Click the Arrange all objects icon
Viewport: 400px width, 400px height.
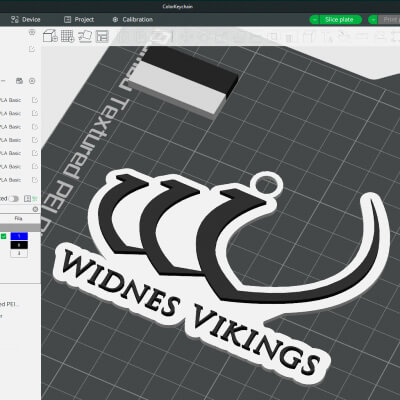tap(102, 36)
